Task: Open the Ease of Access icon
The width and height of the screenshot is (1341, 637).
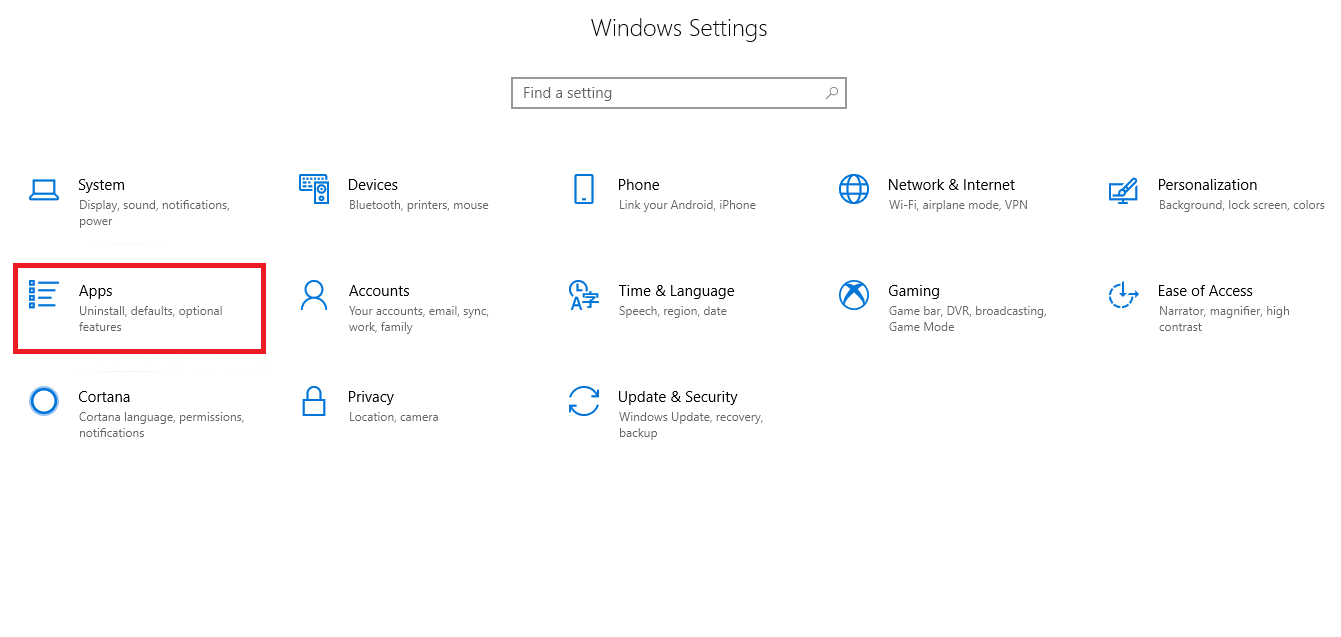Action: click(1124, 295)
